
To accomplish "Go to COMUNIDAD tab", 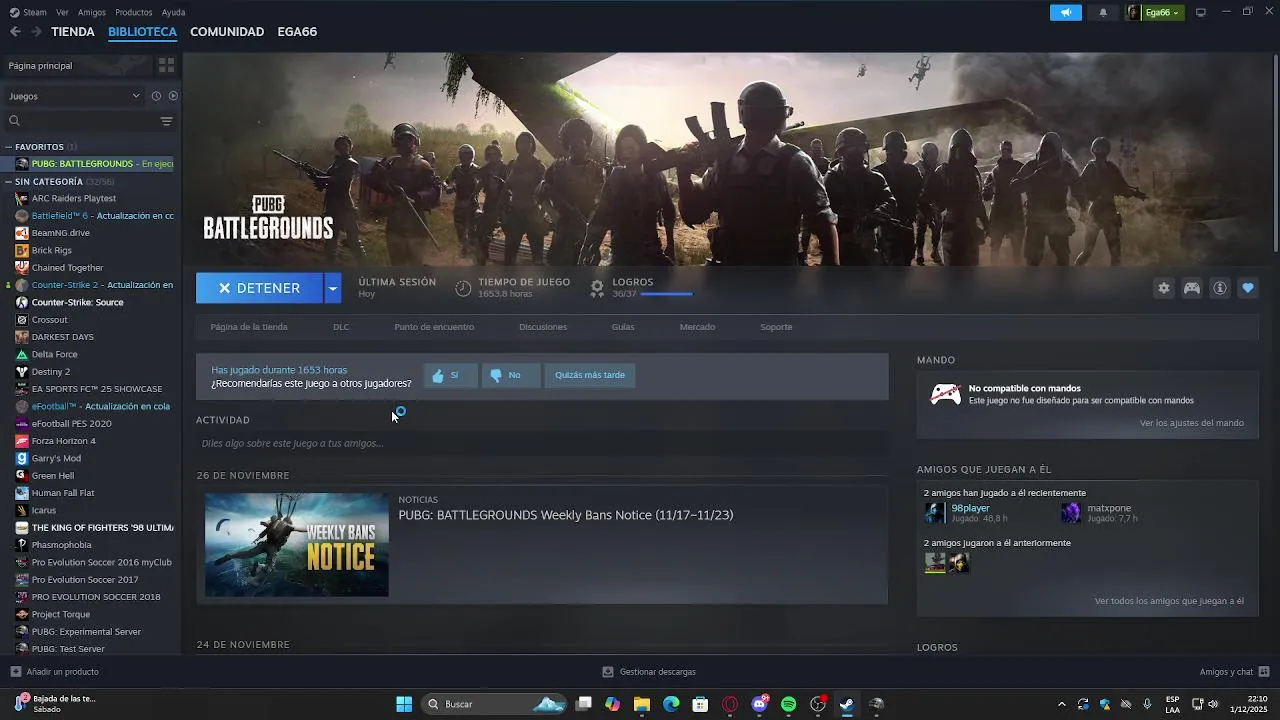I will (x=227, y=32).
